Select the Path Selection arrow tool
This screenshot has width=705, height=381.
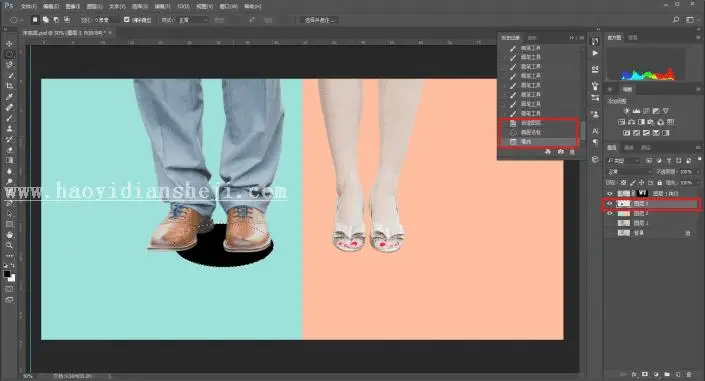click(x=9, y=214)
